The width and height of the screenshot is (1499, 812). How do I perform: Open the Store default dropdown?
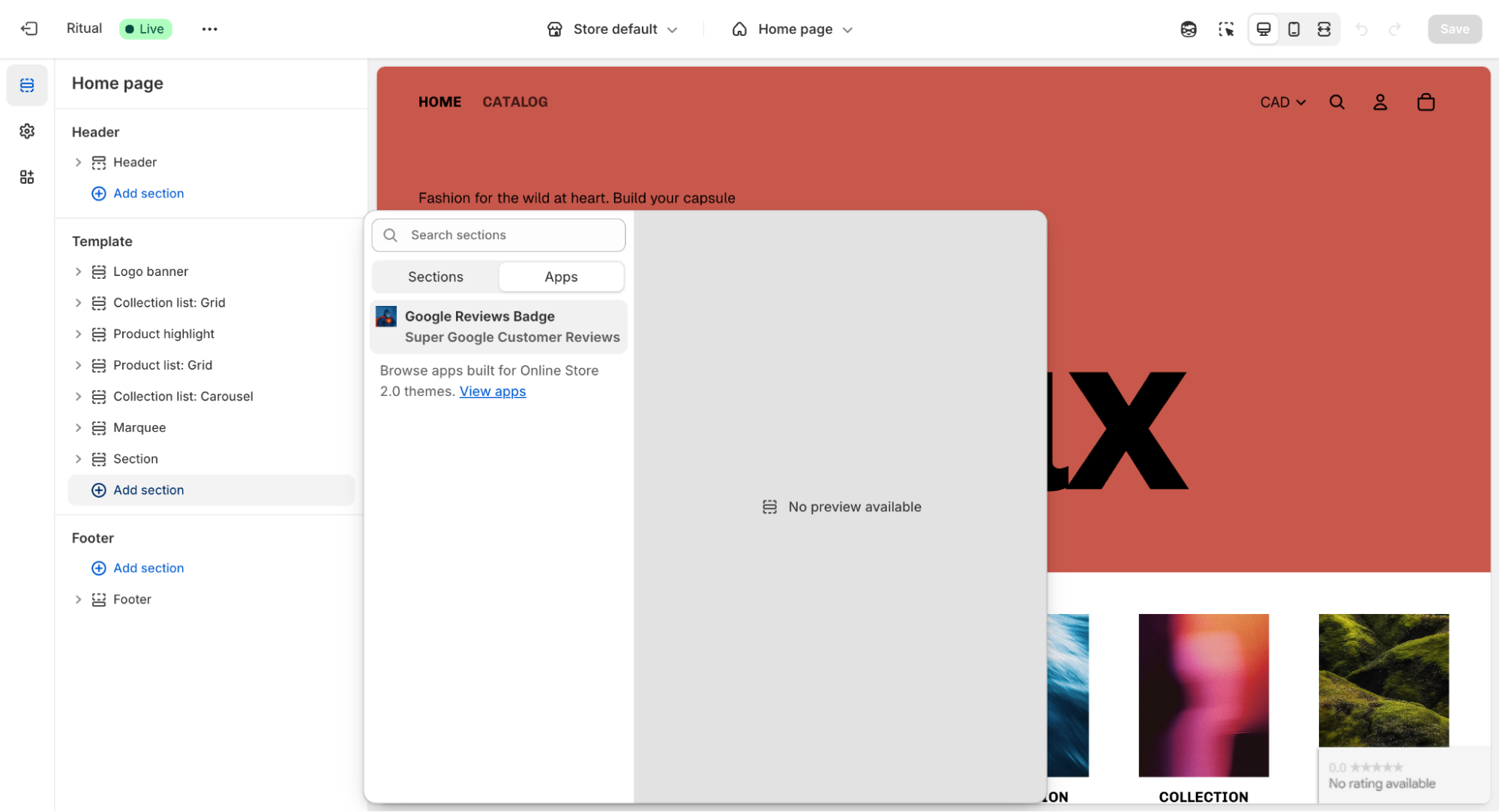[x=612, y=29]
